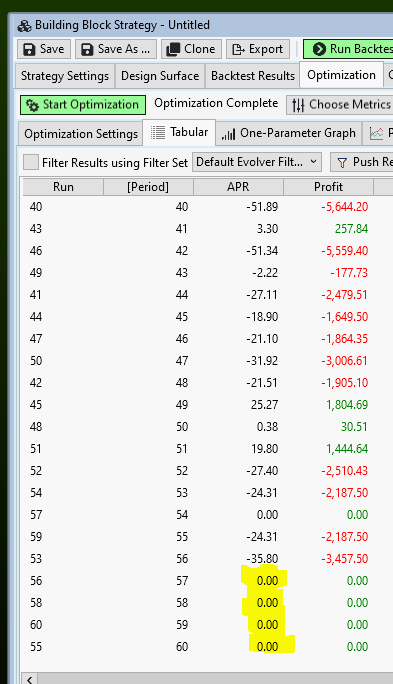393x684 pixels.
Task: Click the highlighted APR 0.00 for period 57
Action: click(267, 581)
